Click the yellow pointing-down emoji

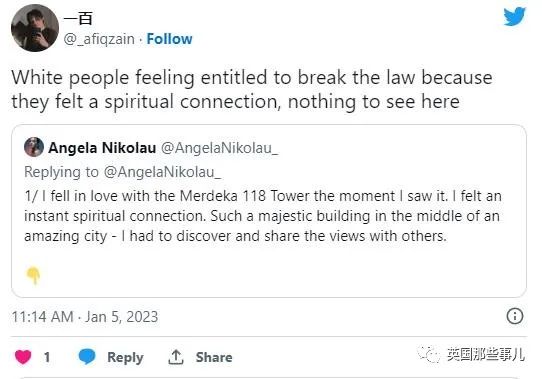[x=34, y=275]
